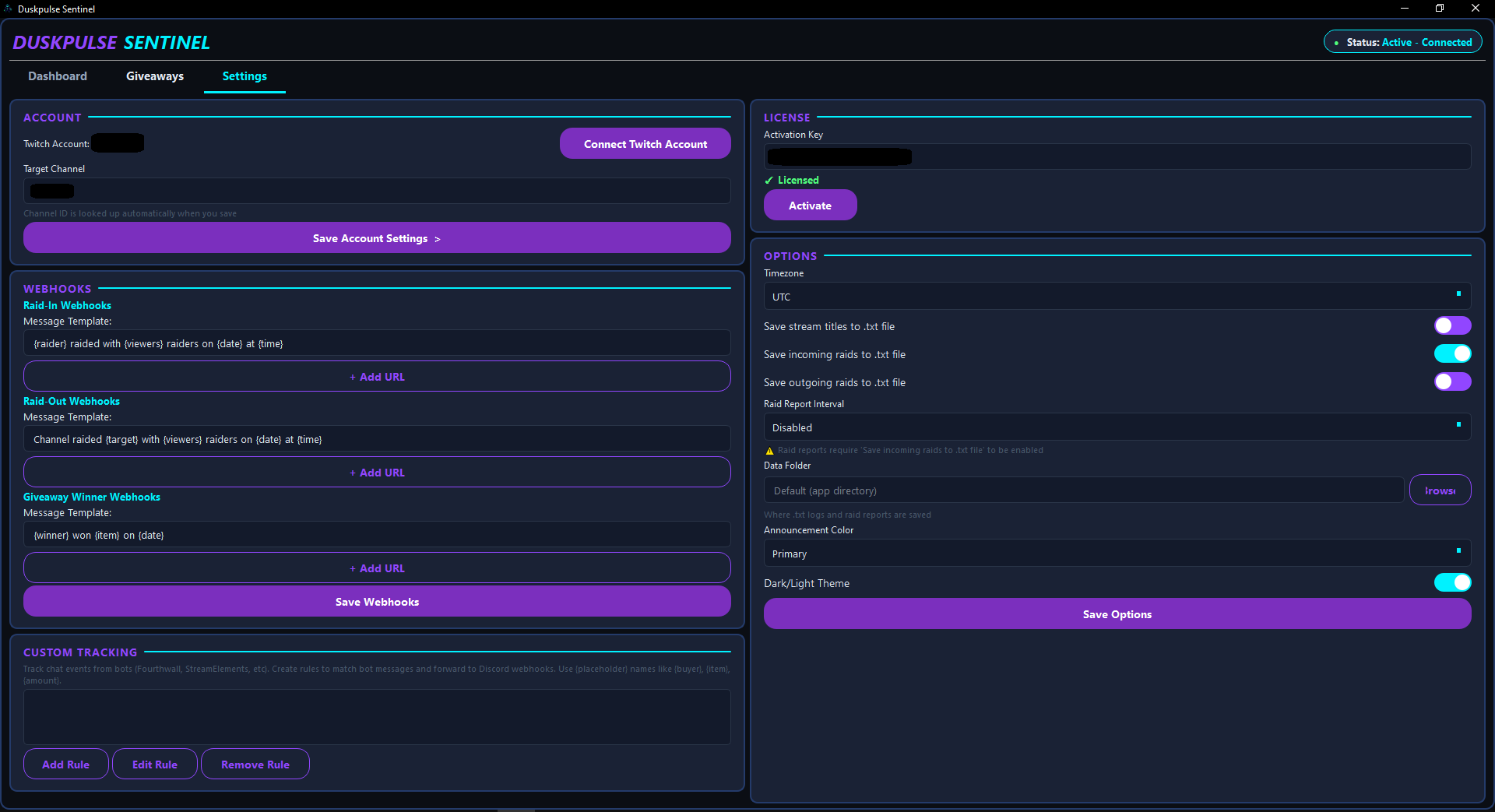The width and height of the screenshot is (1495, 812).
Task: Edit the Raid-In message template field
Action: (x=377, y=343)
